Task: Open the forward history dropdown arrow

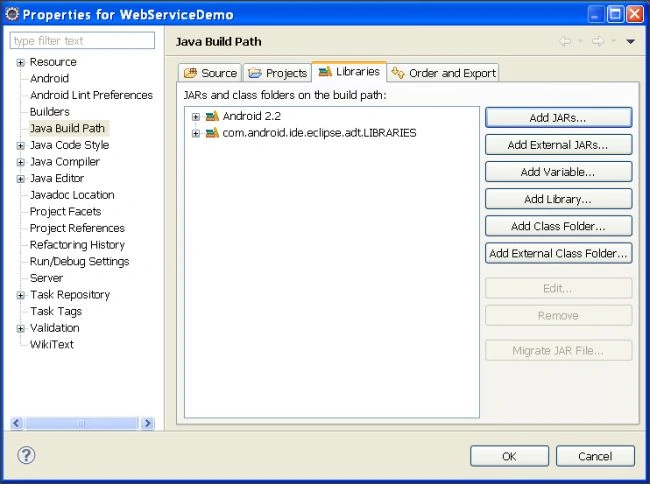Action: click(x=614, y=41)
